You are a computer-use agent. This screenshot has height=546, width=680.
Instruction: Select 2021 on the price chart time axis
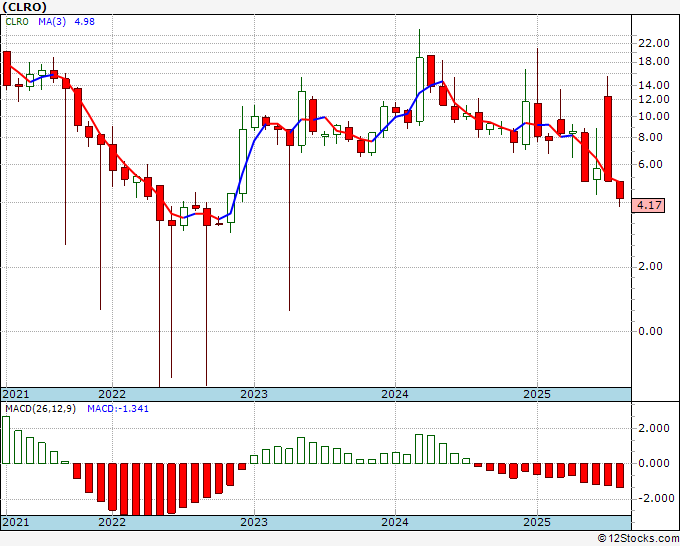point(17,395)
